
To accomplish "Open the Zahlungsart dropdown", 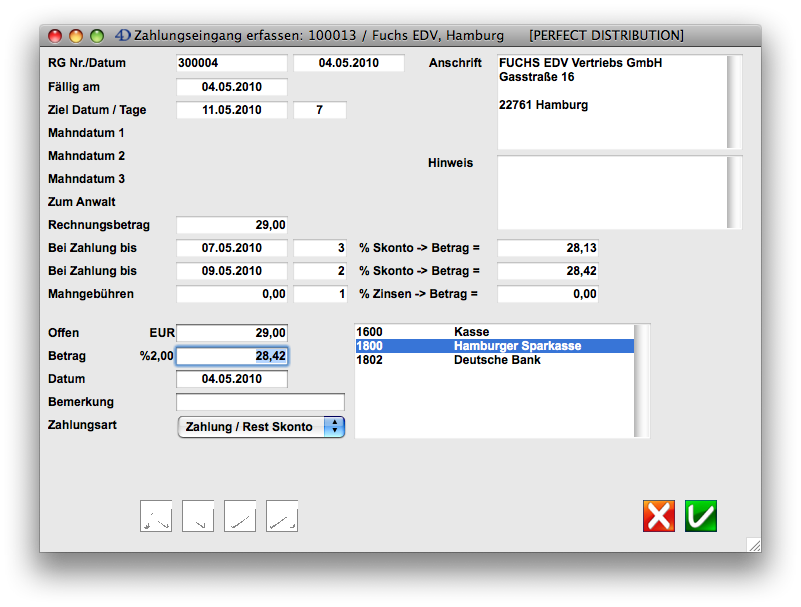I will [261, 427].
